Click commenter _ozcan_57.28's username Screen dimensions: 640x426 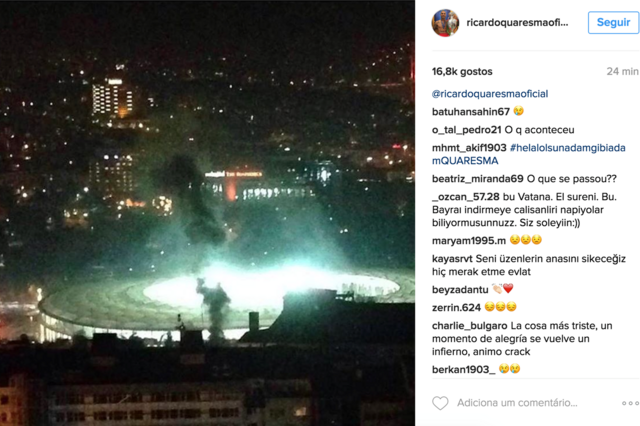tap(466, 197)
